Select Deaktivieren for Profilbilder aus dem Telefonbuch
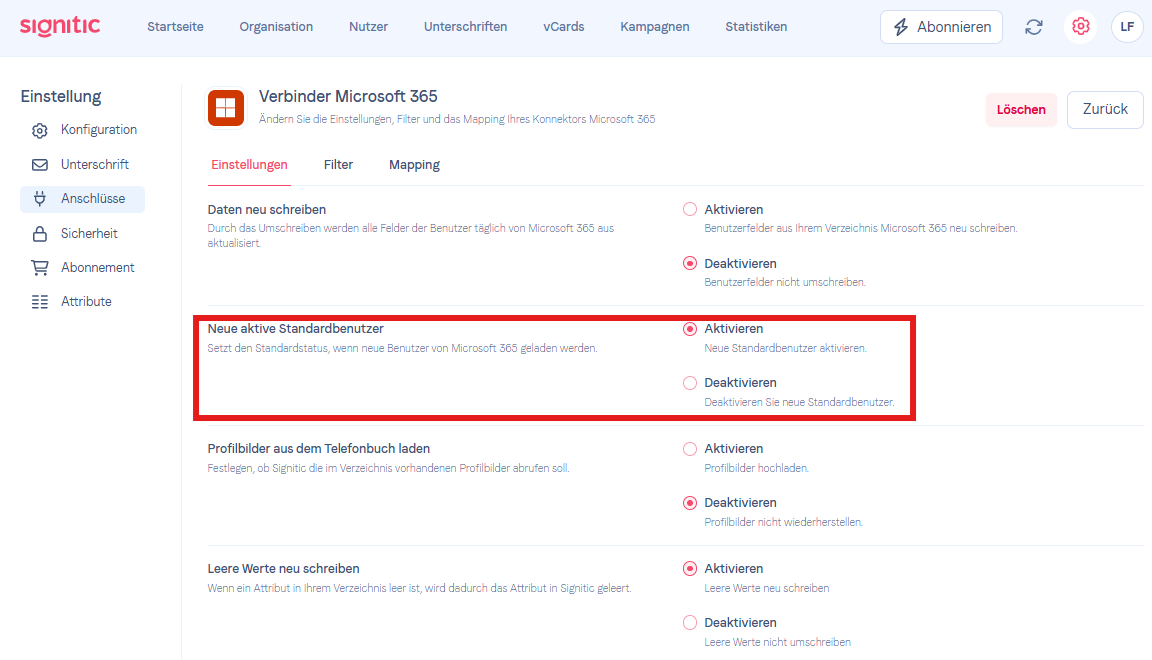This screenshot has width=1152, height=660. (x=690, y=503)
